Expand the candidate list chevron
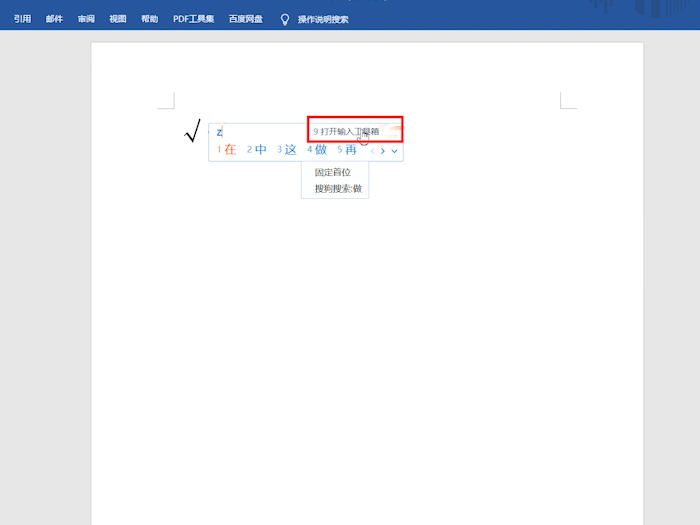 click(394, 151)
